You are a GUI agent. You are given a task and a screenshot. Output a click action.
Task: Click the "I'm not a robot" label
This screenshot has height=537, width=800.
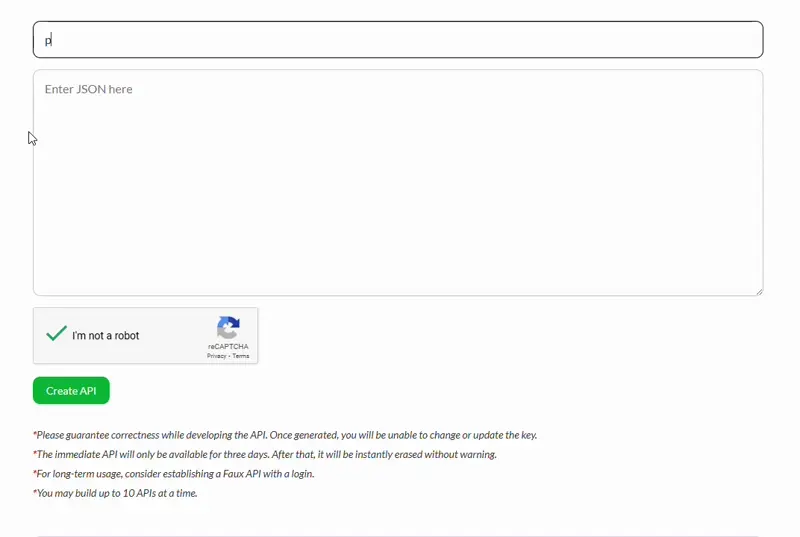point(106,336)
